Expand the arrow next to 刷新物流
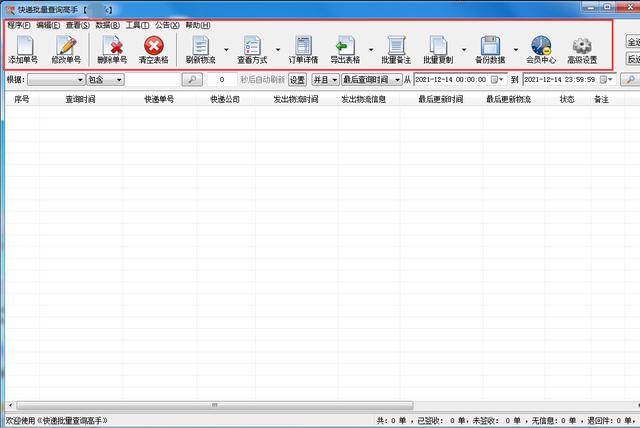 [226, 49]
